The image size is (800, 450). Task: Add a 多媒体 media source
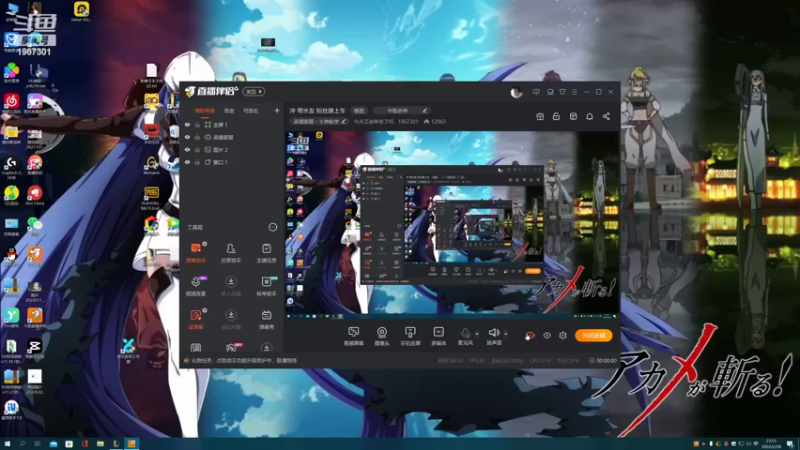(x=438, y=336)
